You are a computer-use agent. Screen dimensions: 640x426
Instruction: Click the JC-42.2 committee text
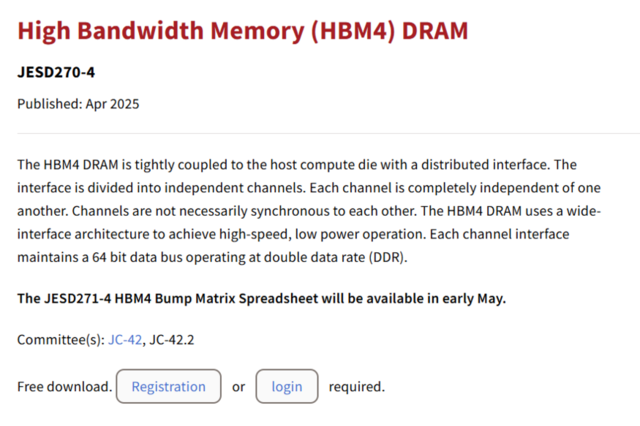171,339
